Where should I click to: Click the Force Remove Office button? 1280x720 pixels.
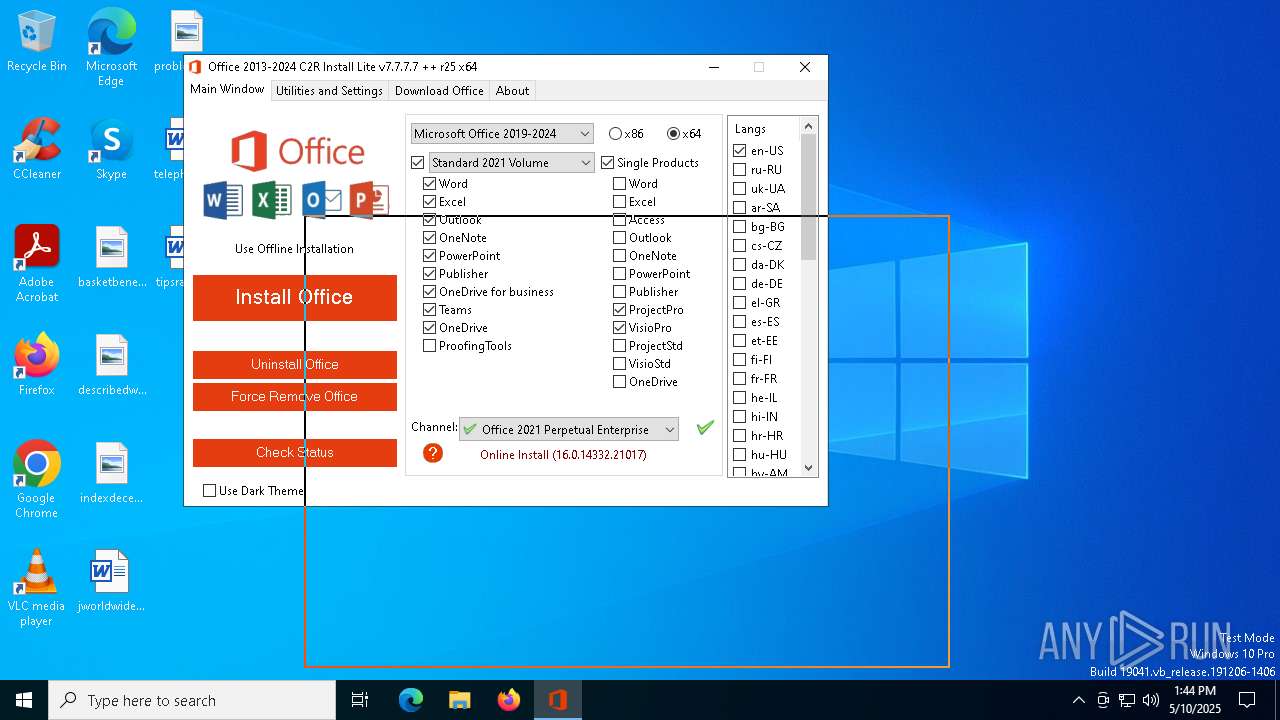294,396
